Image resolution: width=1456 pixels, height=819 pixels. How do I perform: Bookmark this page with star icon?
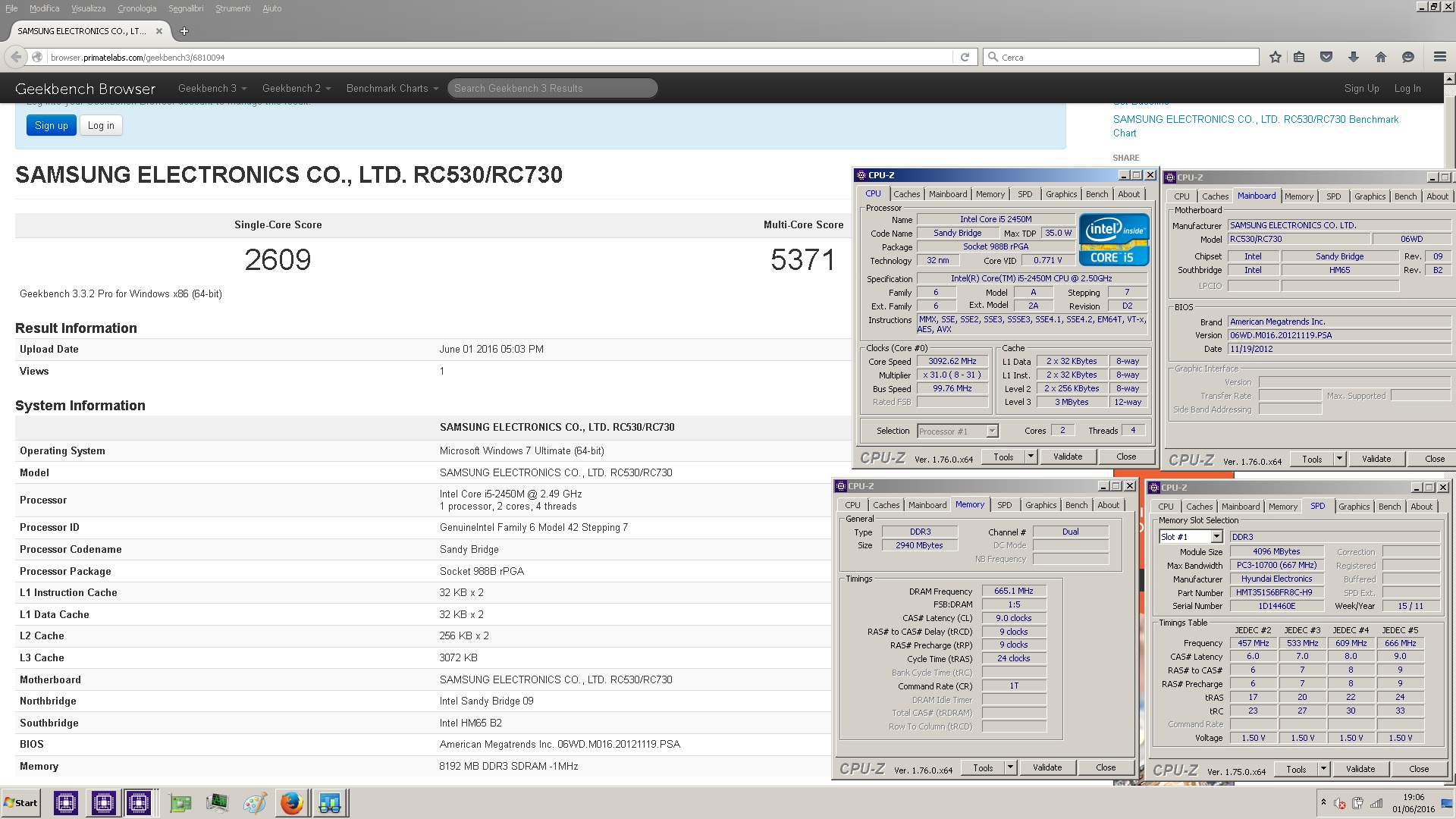click(x=1275, y=57)
